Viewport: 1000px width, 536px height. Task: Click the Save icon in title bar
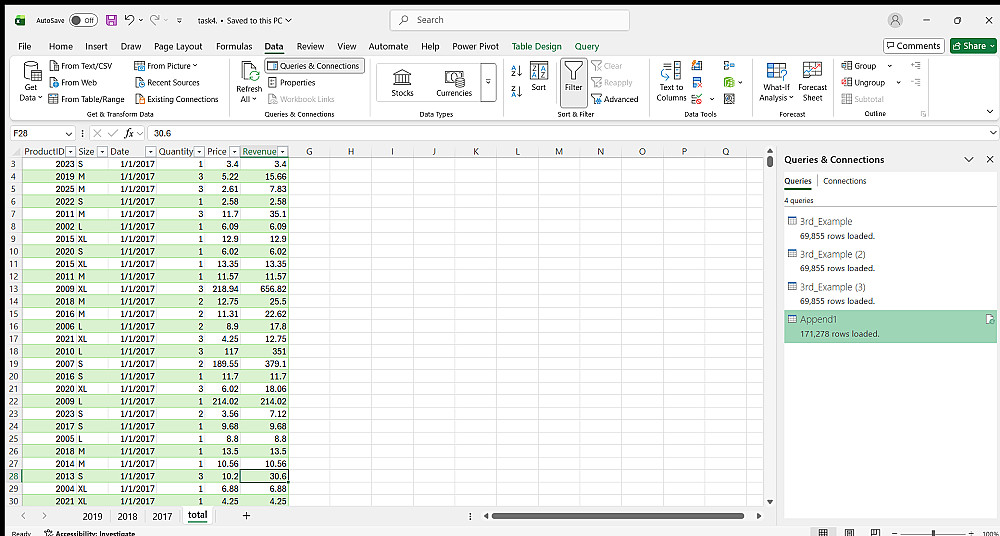[x=112, y=20]
